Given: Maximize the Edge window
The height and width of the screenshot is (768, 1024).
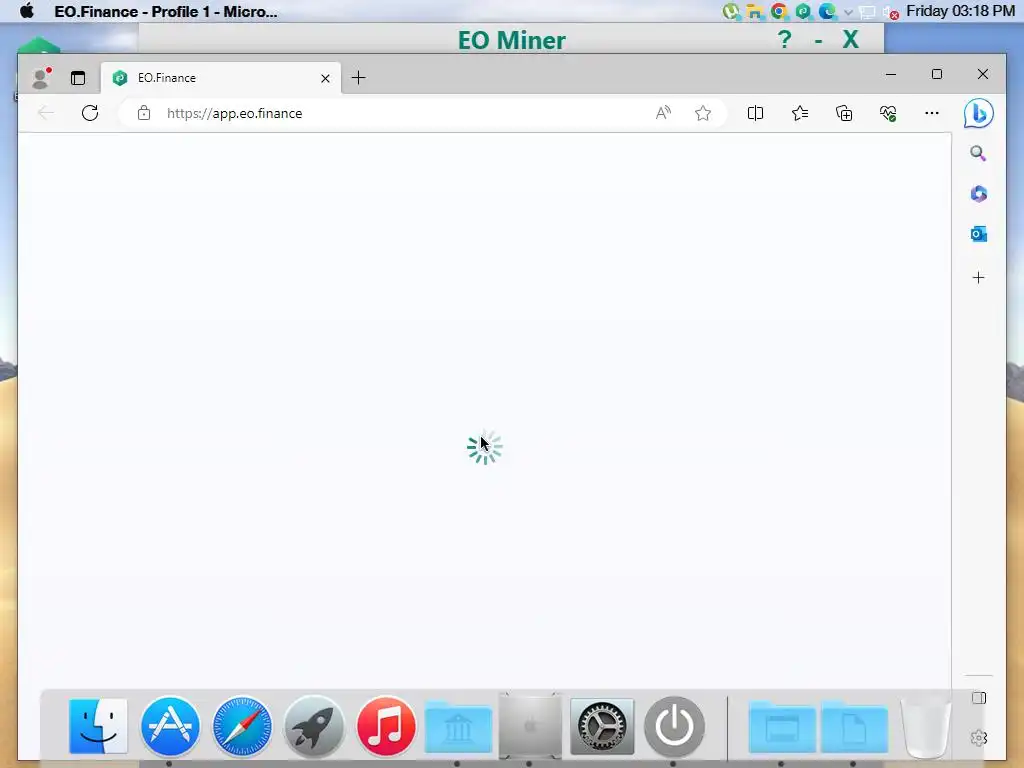Looking at the screenshot, I should click(x=936, y=74).
